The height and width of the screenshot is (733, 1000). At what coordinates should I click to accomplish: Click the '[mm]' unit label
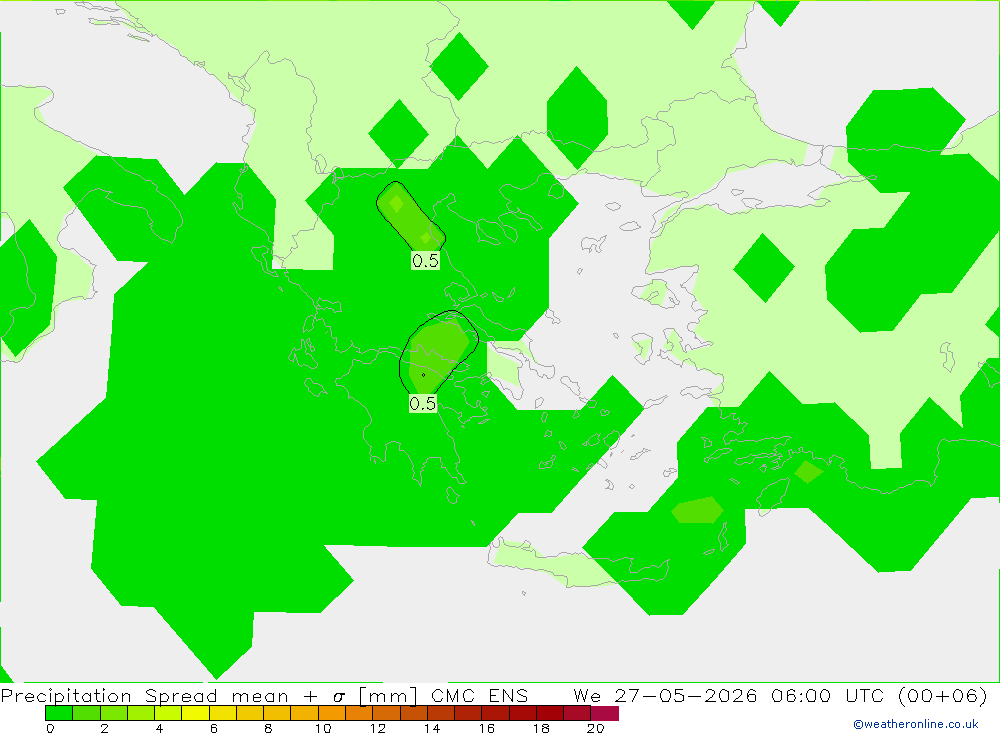(x=388, y=695)
